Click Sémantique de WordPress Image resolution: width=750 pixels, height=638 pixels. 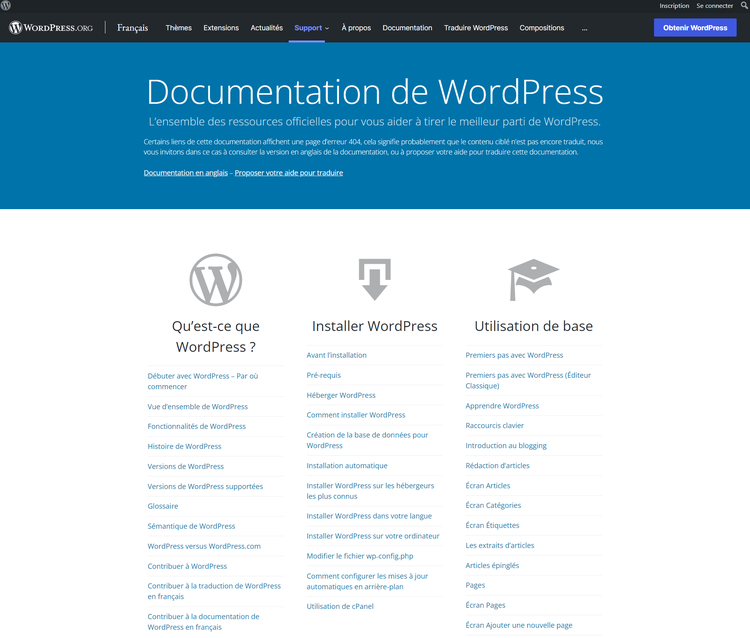click(x=191, y=526)
